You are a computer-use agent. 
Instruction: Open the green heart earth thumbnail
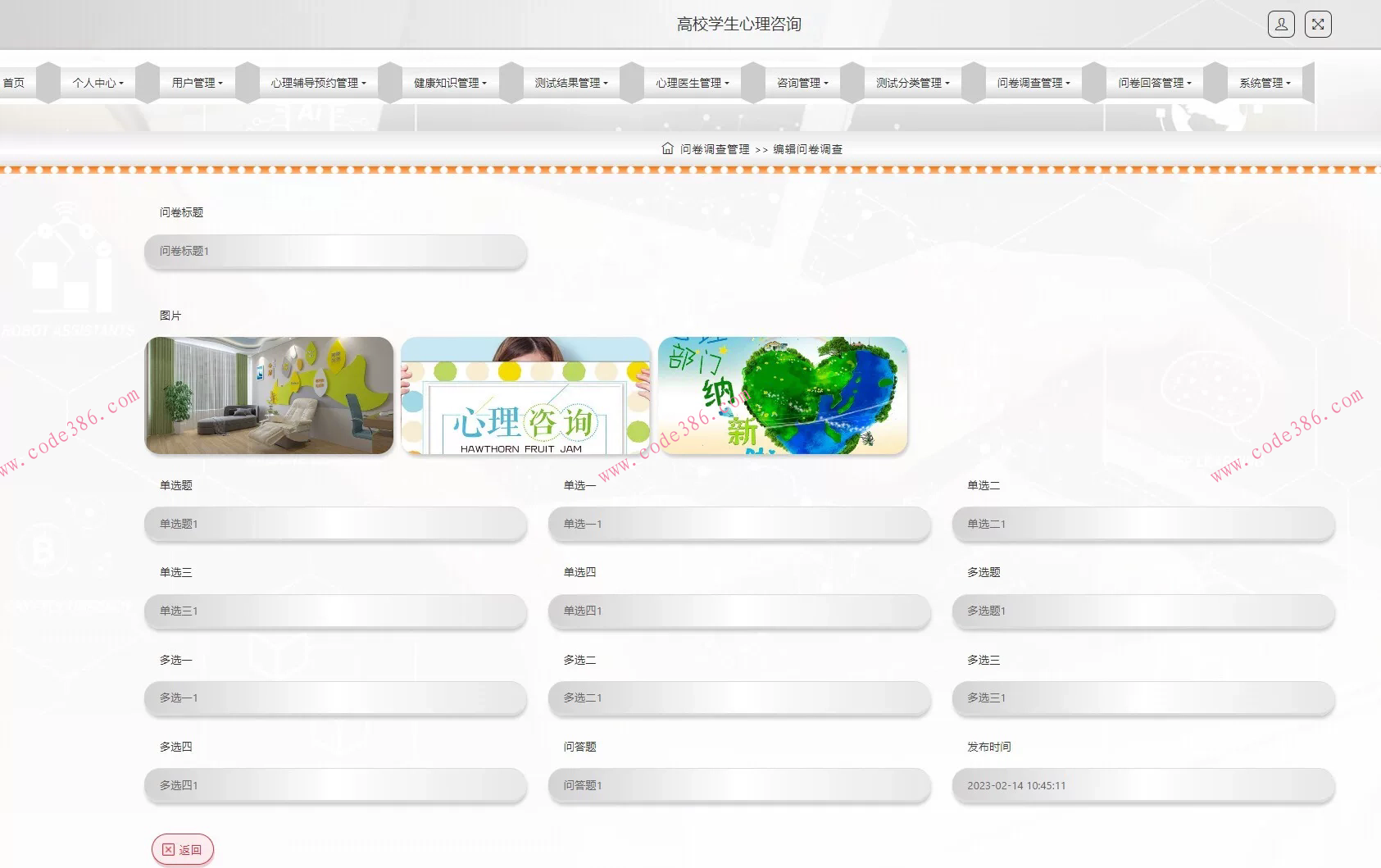click(x=782, y=395)
